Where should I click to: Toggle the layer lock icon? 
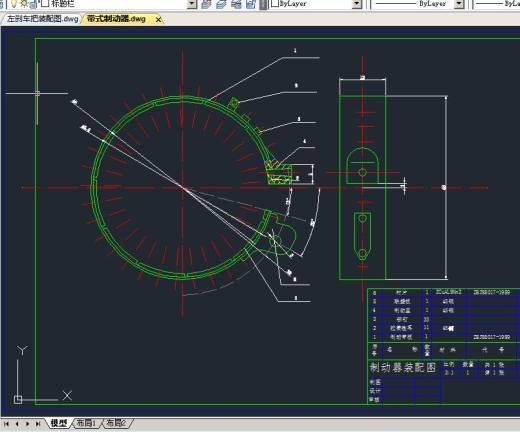click(34, 4)
